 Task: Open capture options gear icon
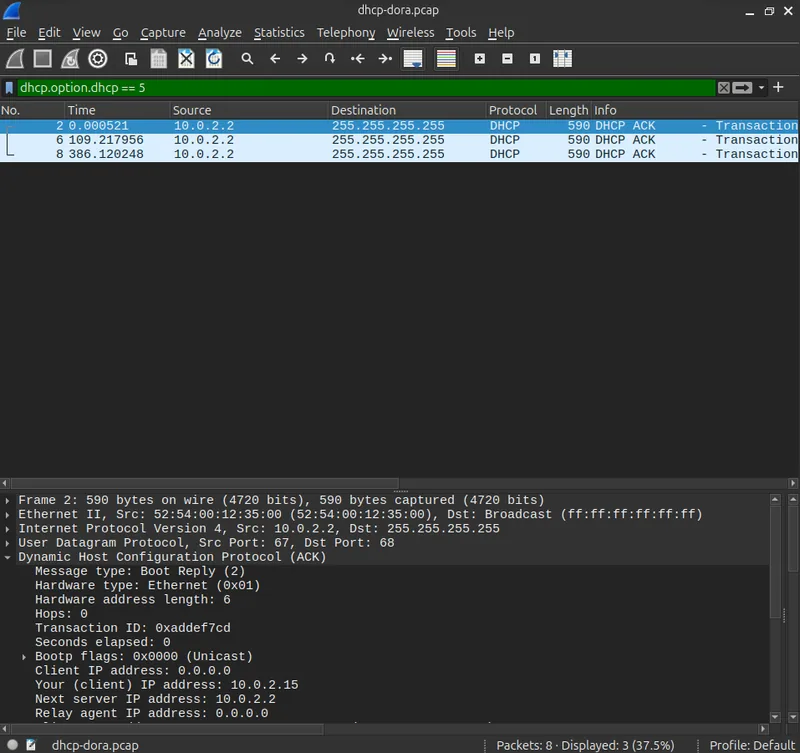(x=97, y=59)
